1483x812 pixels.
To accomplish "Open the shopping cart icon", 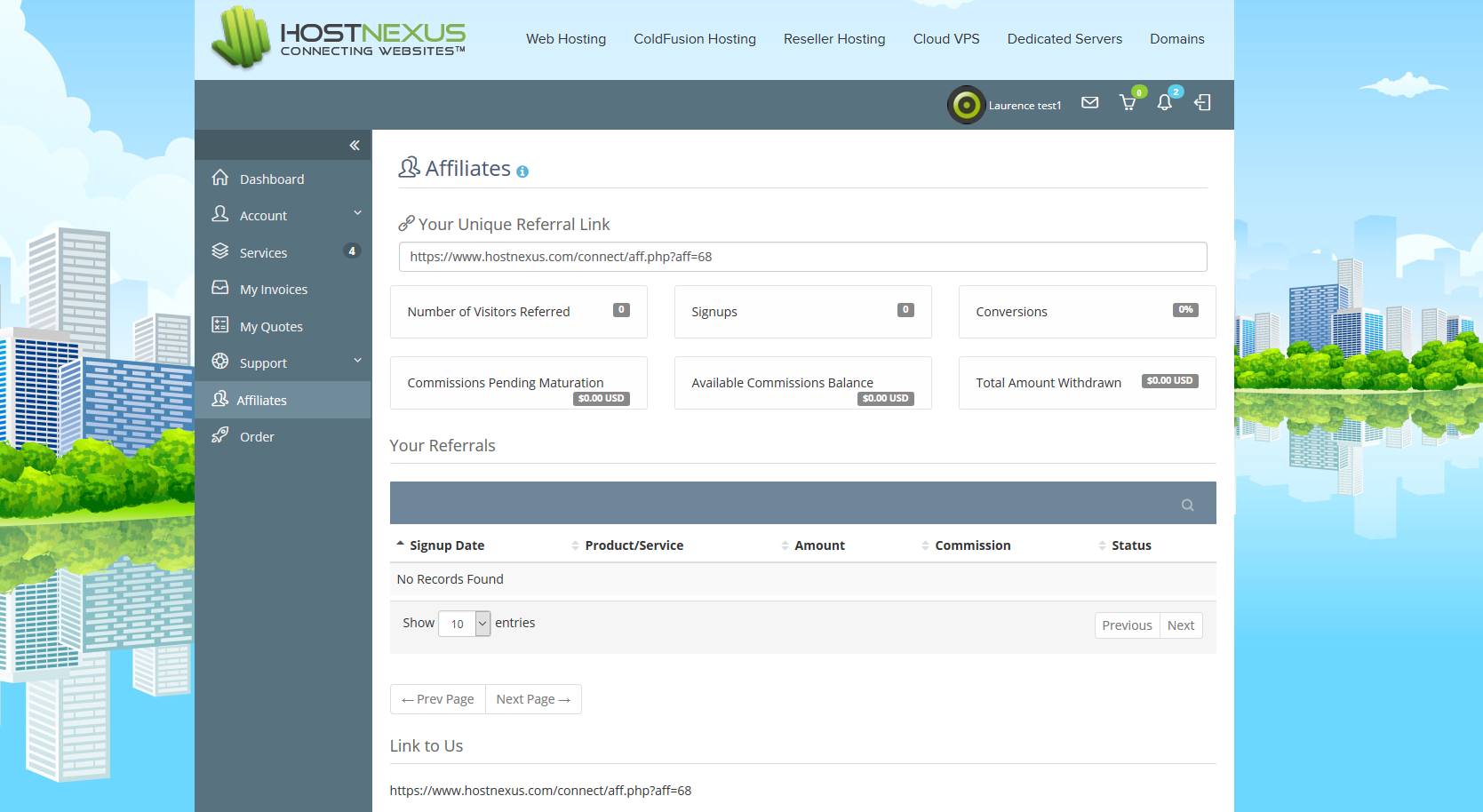I will (x=1128, y=103).
